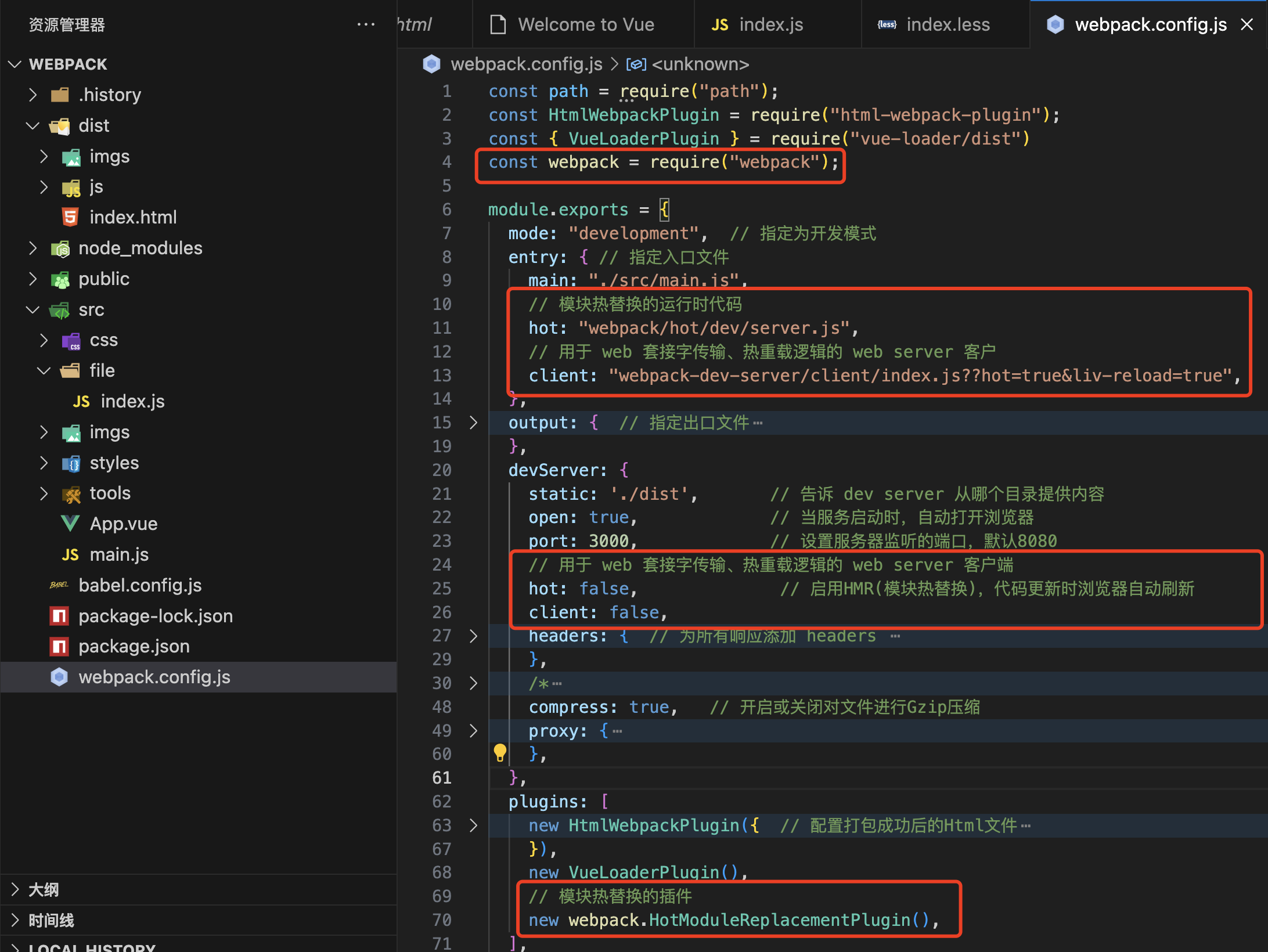Viewport: 1268px width, 952px height.
Task: Click the <unknown> breadcrumb item
Action: pyautogui.click(x=700, y=64)
